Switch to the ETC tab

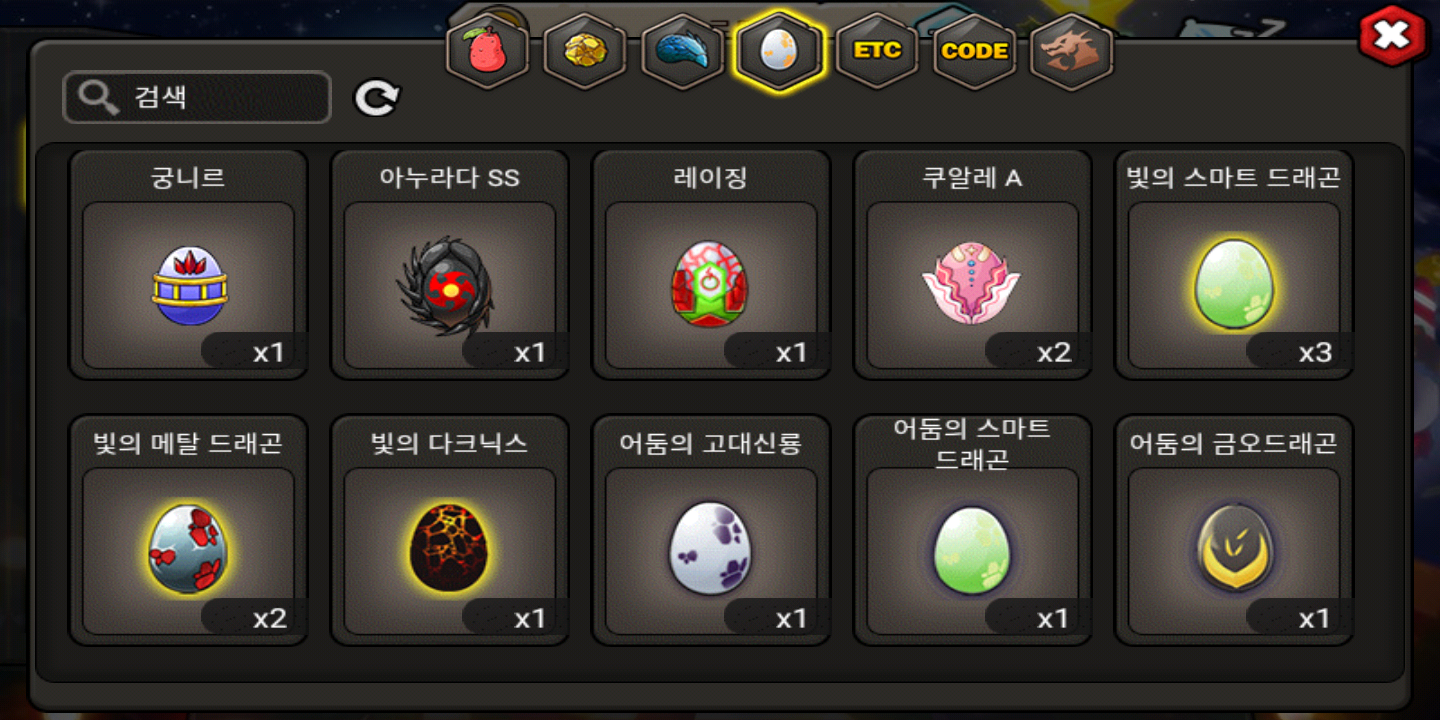[877, 50]
